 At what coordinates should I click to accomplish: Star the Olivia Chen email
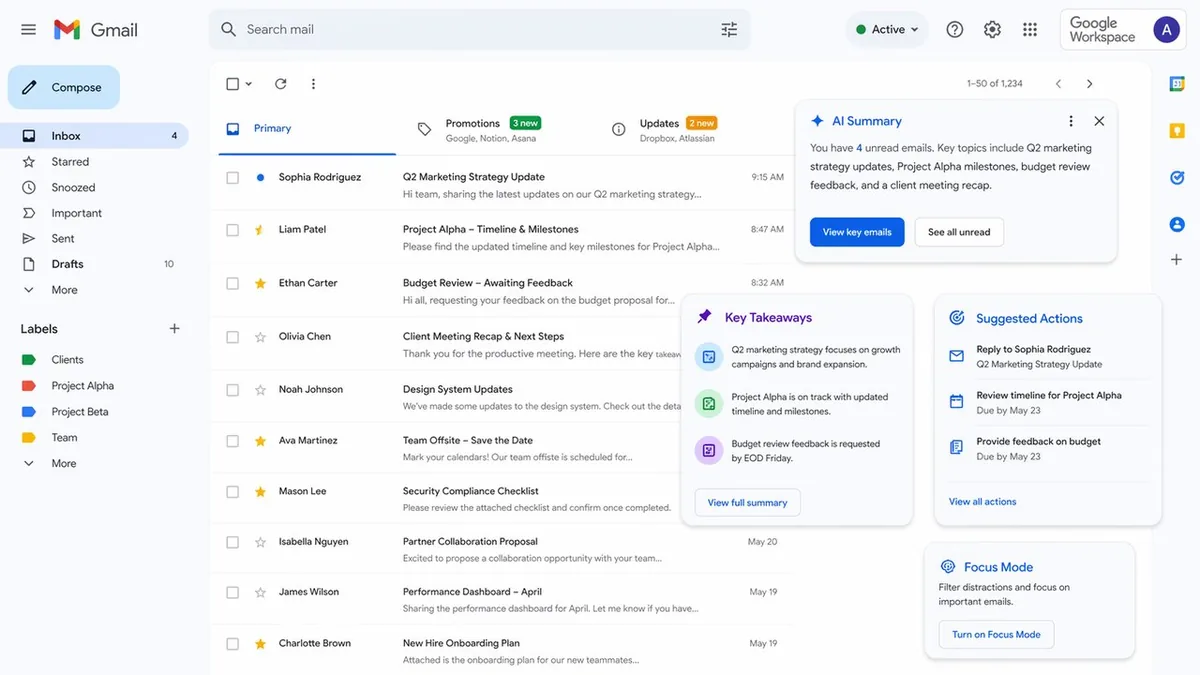coord(260,337)
